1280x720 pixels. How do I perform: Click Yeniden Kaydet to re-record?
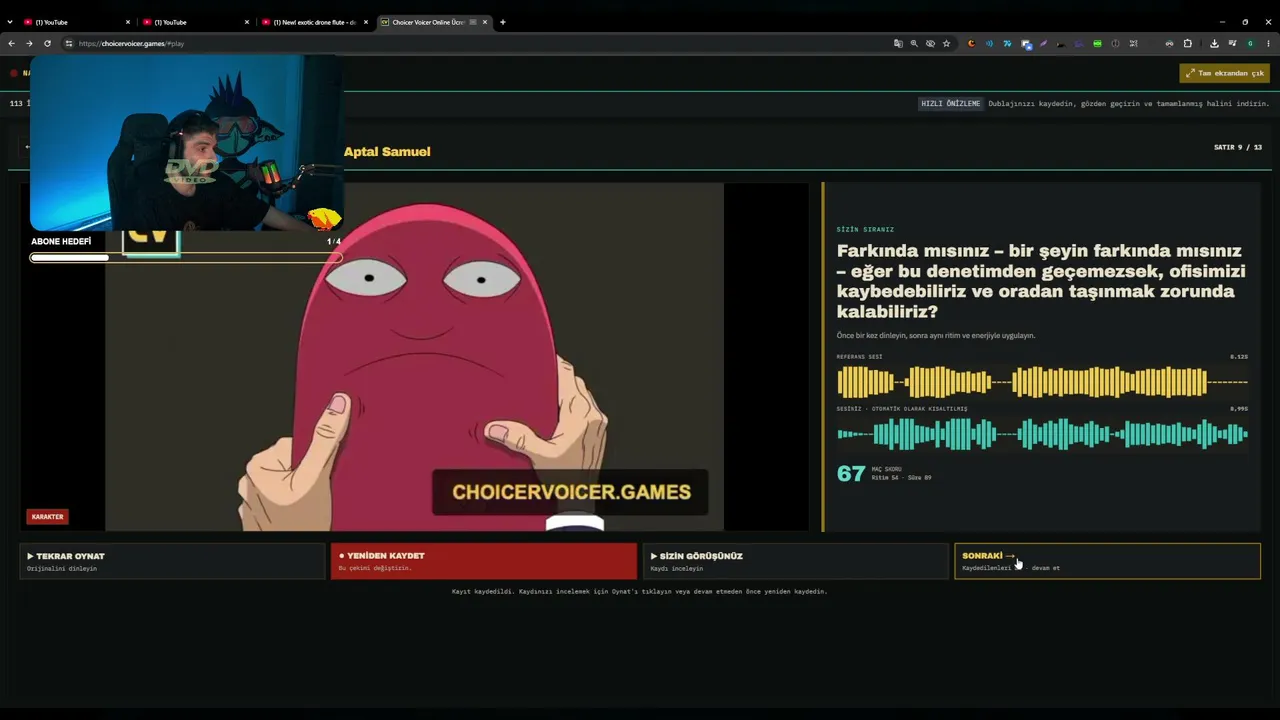pyautogui.click(x=484, y=561)
